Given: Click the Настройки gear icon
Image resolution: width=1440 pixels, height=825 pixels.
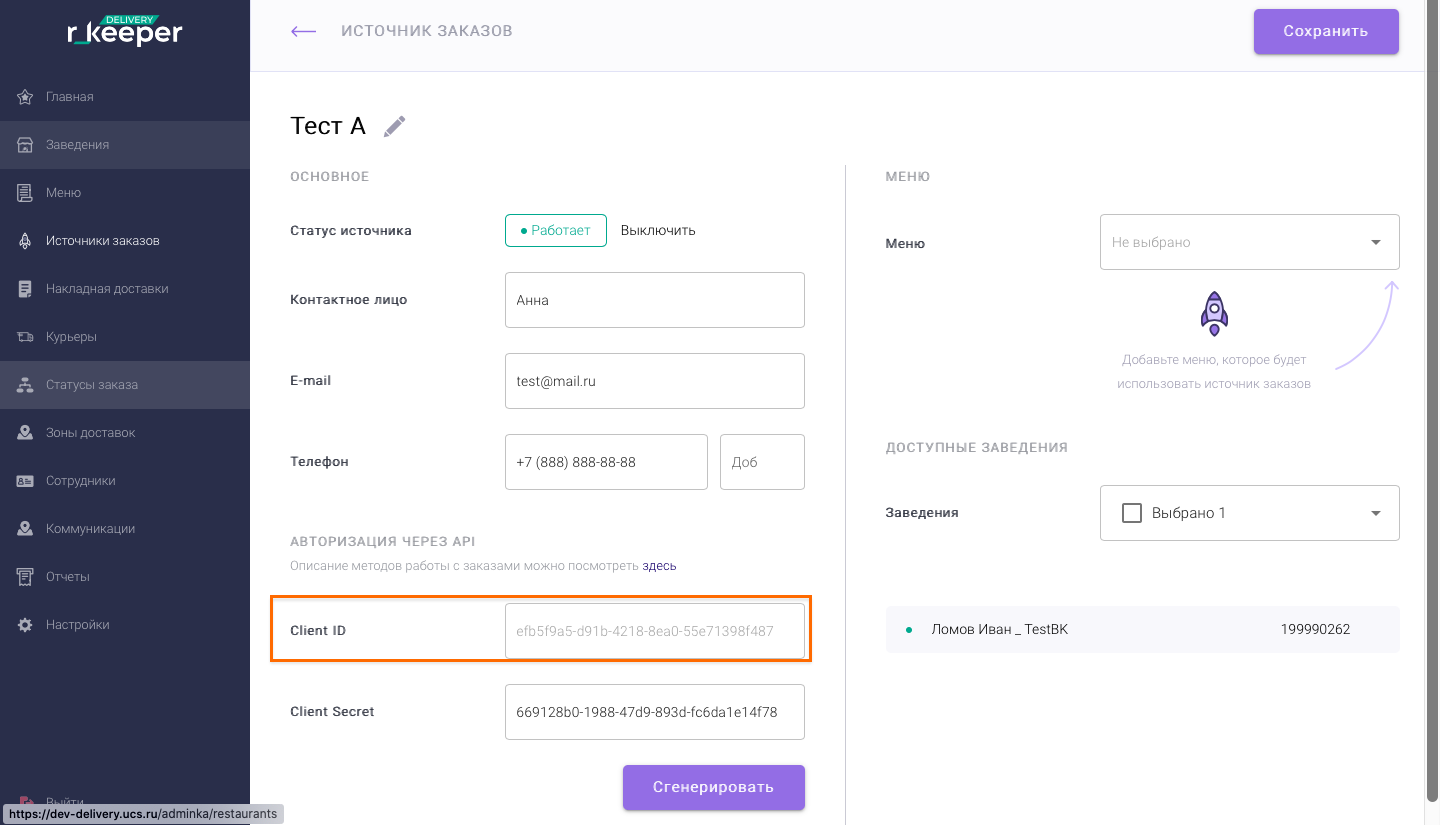Looking at the screenshot, I should [x=26, y=625].
